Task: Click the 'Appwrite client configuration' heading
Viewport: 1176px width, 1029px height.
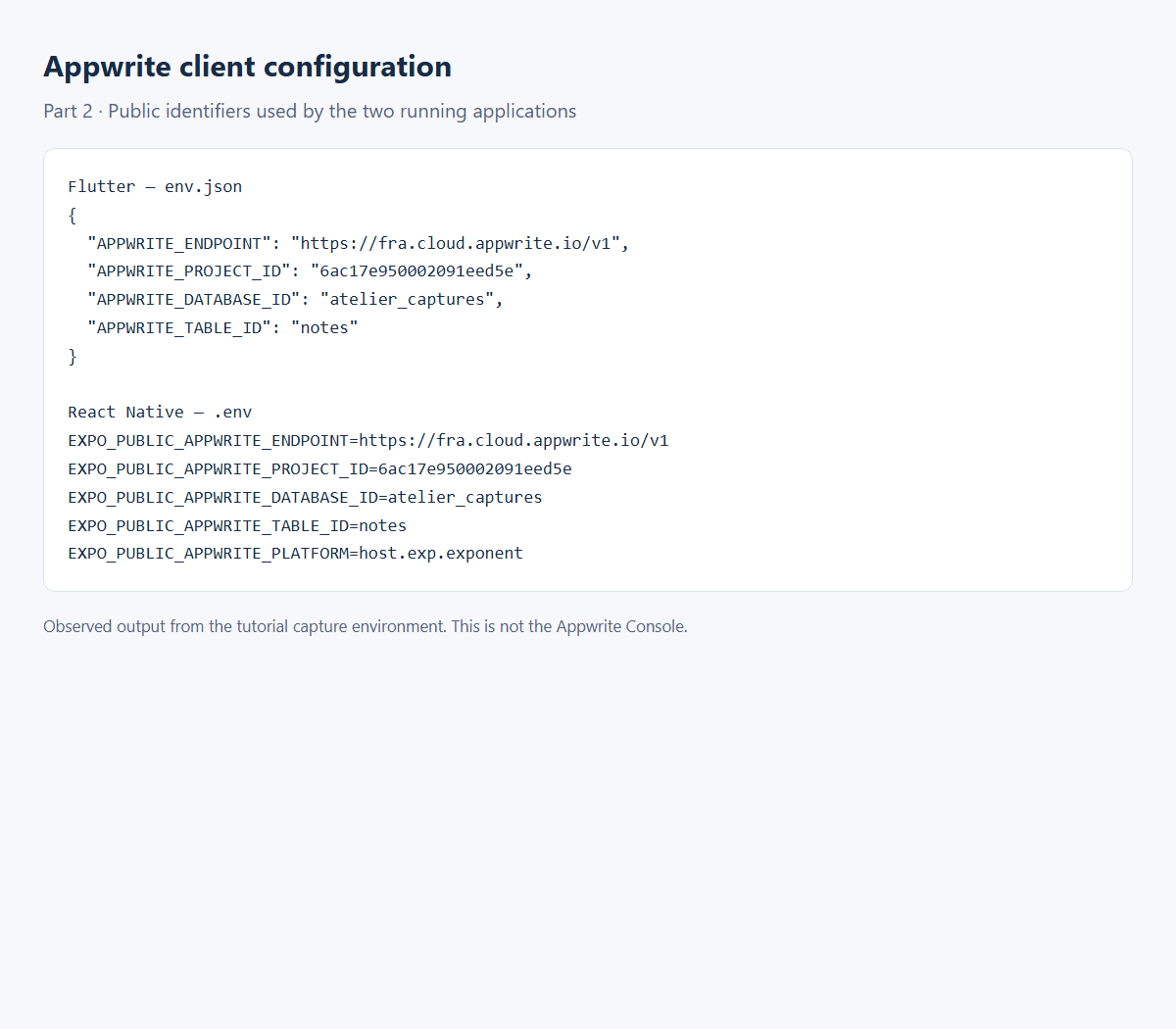Action: click(247, 67)
